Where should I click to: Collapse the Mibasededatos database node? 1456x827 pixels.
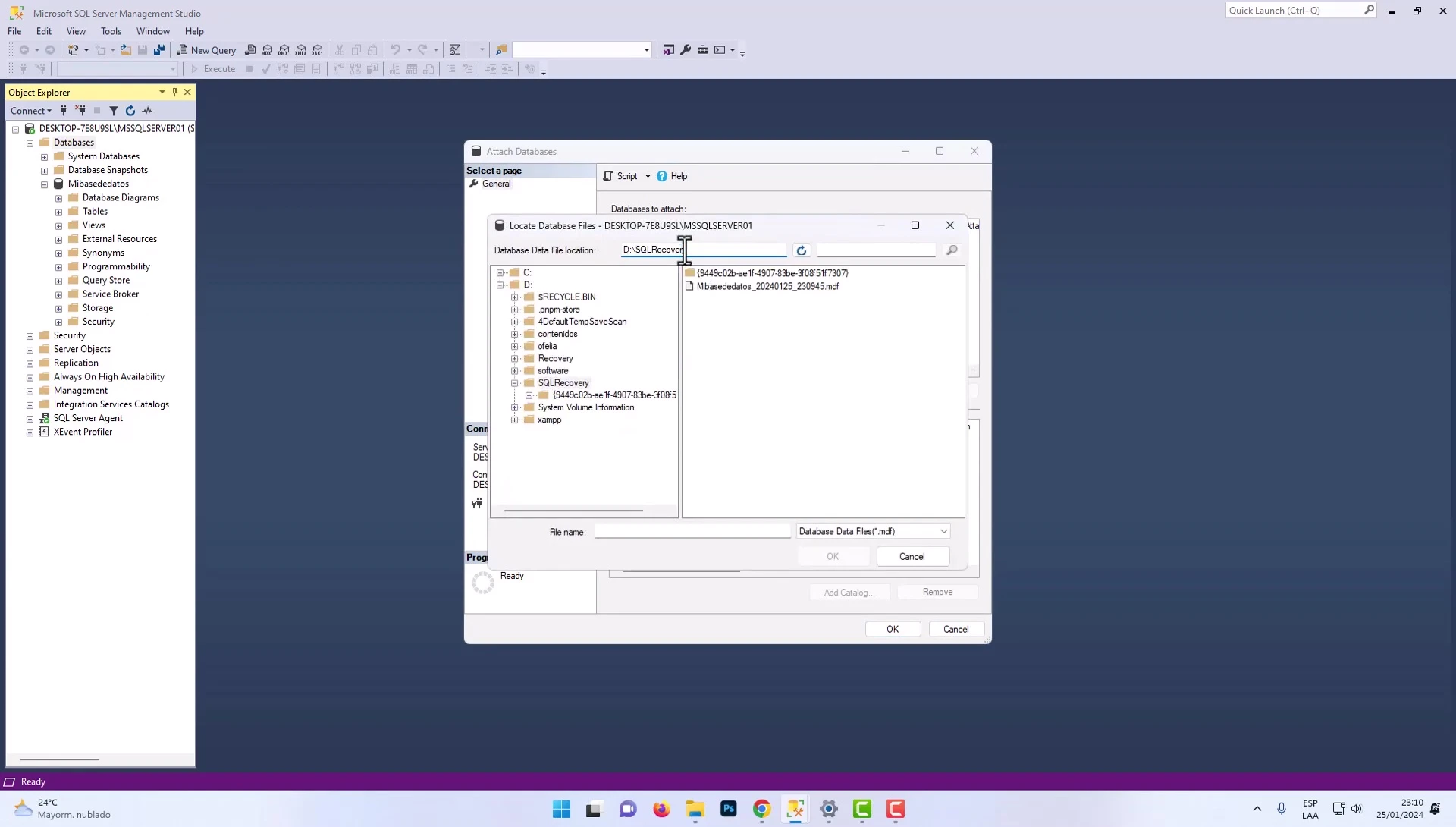point(44,184)
